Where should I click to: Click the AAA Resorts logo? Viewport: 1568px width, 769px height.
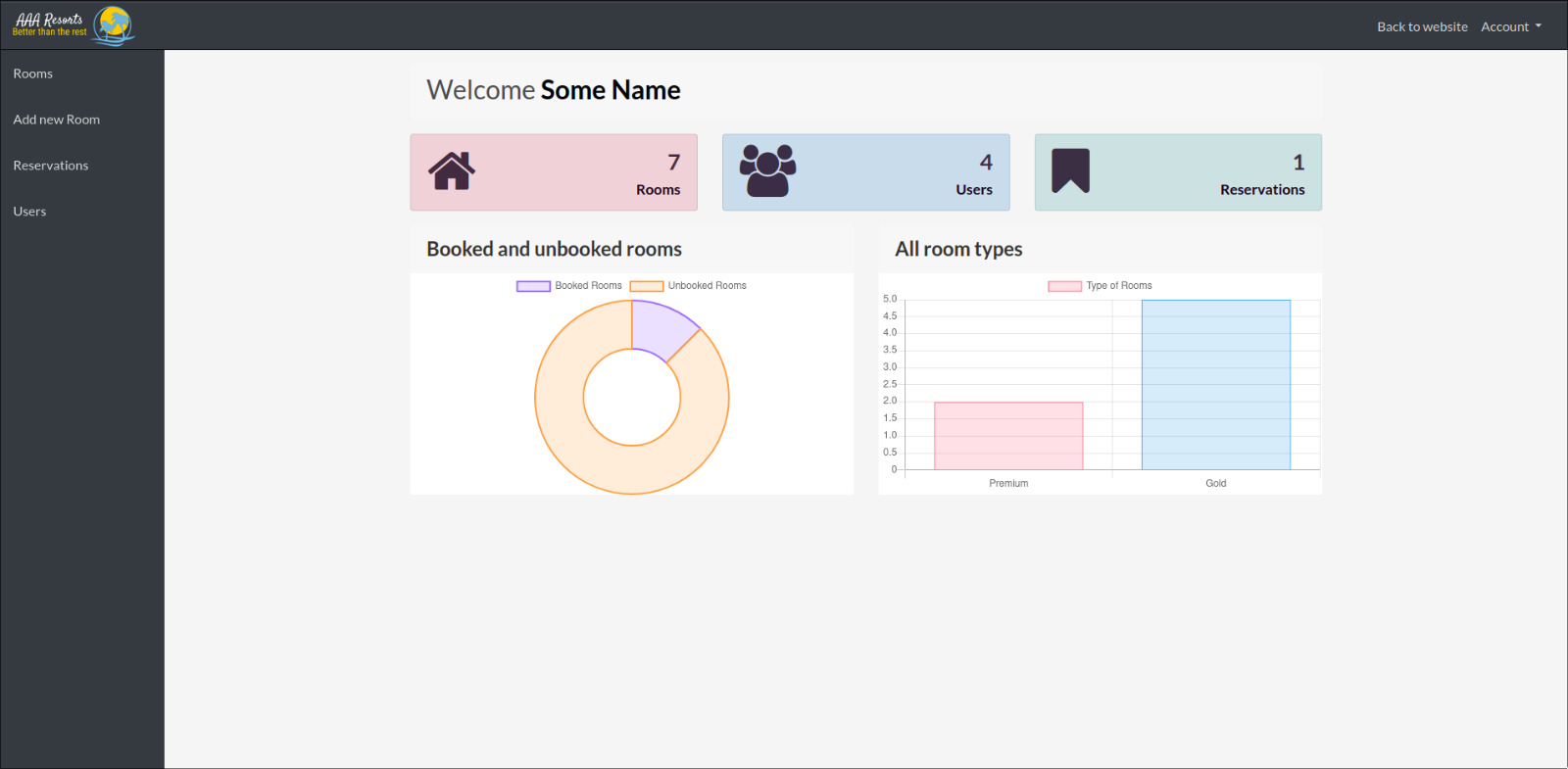(x=73, y=25)
